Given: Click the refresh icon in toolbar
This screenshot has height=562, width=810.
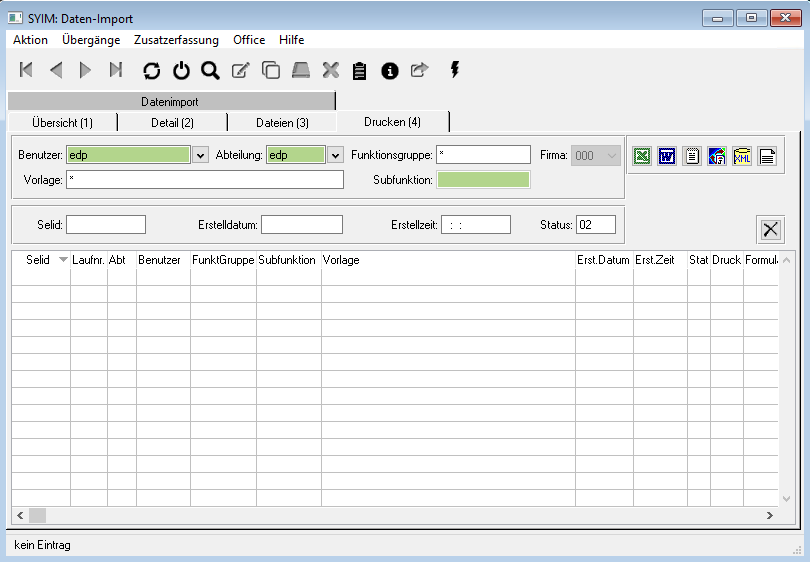Looking at the screenshot, I should coord(151,70).
